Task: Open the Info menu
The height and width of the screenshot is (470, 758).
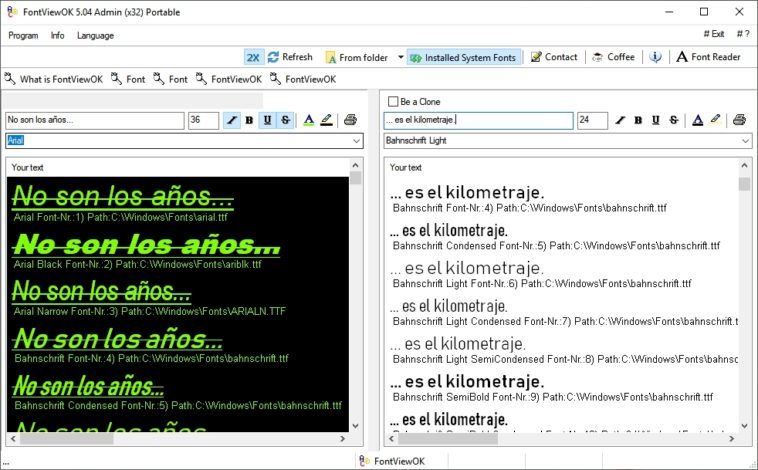Action: pos(57,35)
